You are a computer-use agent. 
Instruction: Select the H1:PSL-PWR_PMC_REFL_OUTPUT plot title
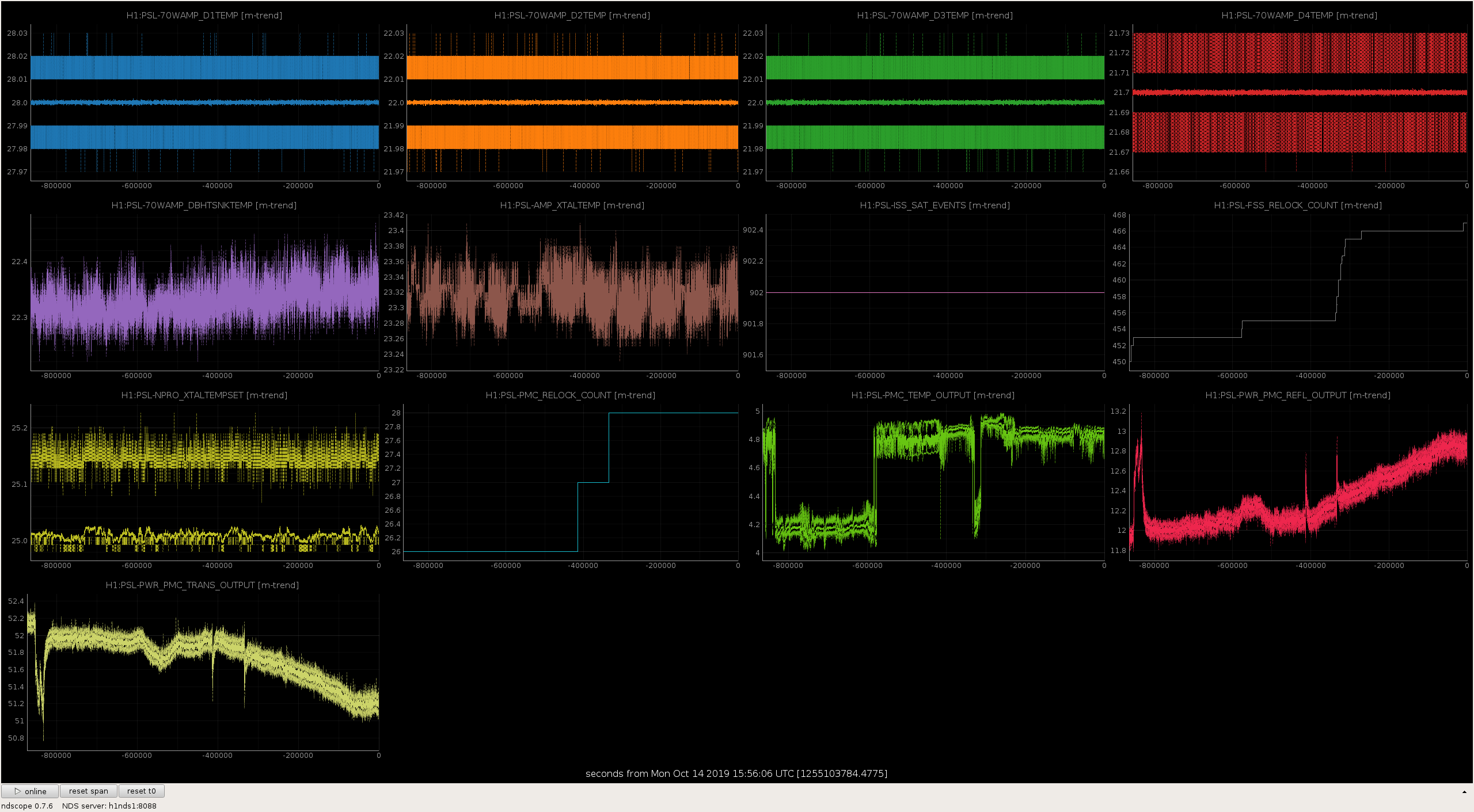point(1298,395)
